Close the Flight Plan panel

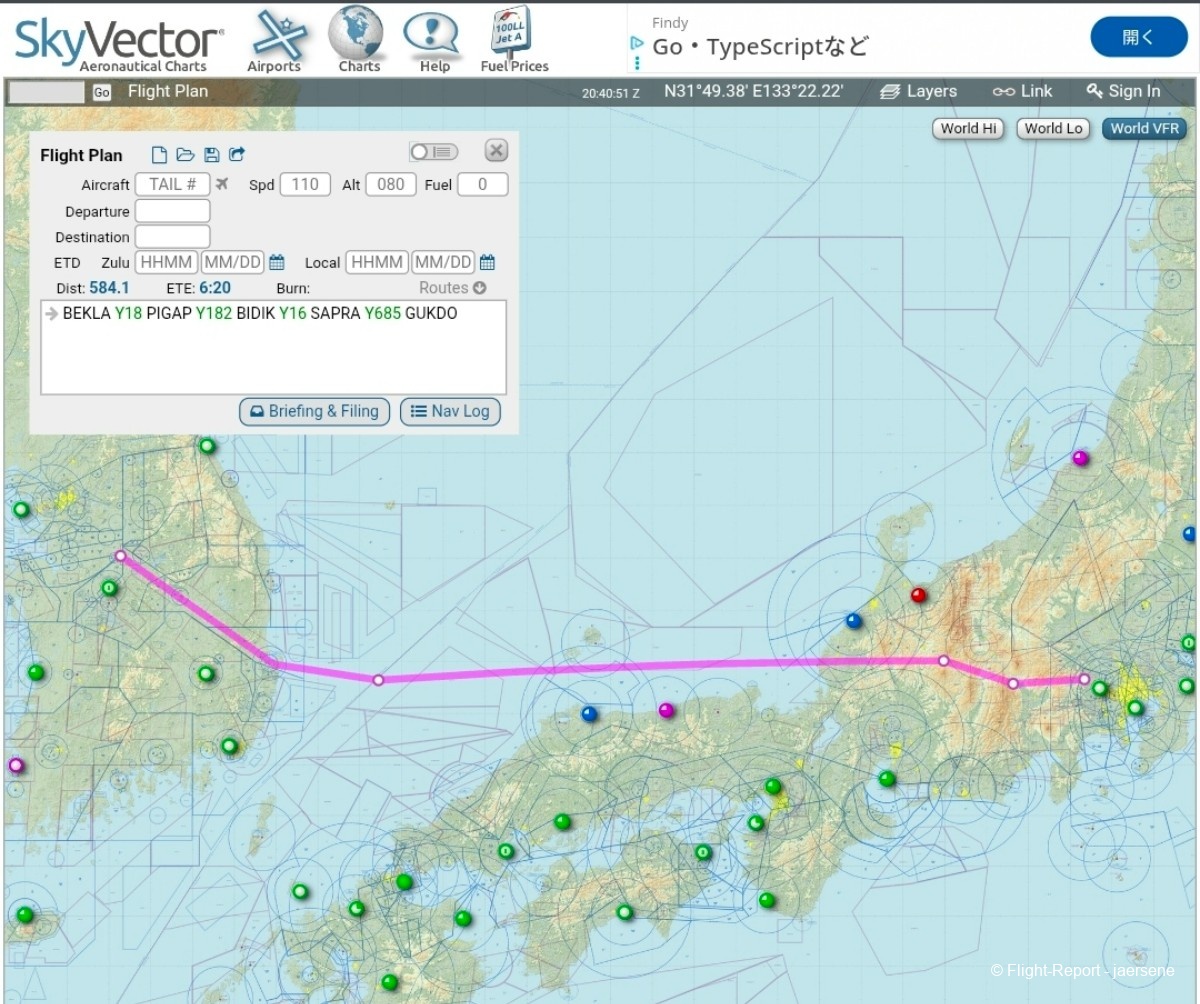(496, 151)
